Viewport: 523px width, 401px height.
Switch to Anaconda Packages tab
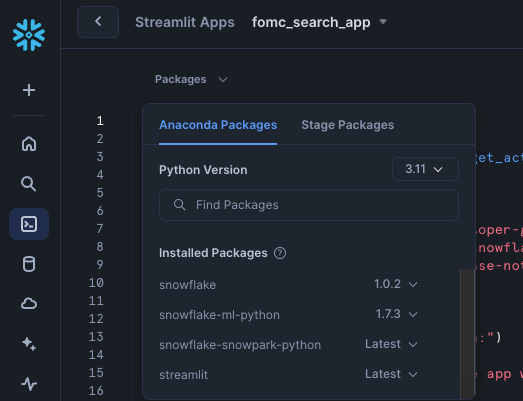tap(218, 125)
